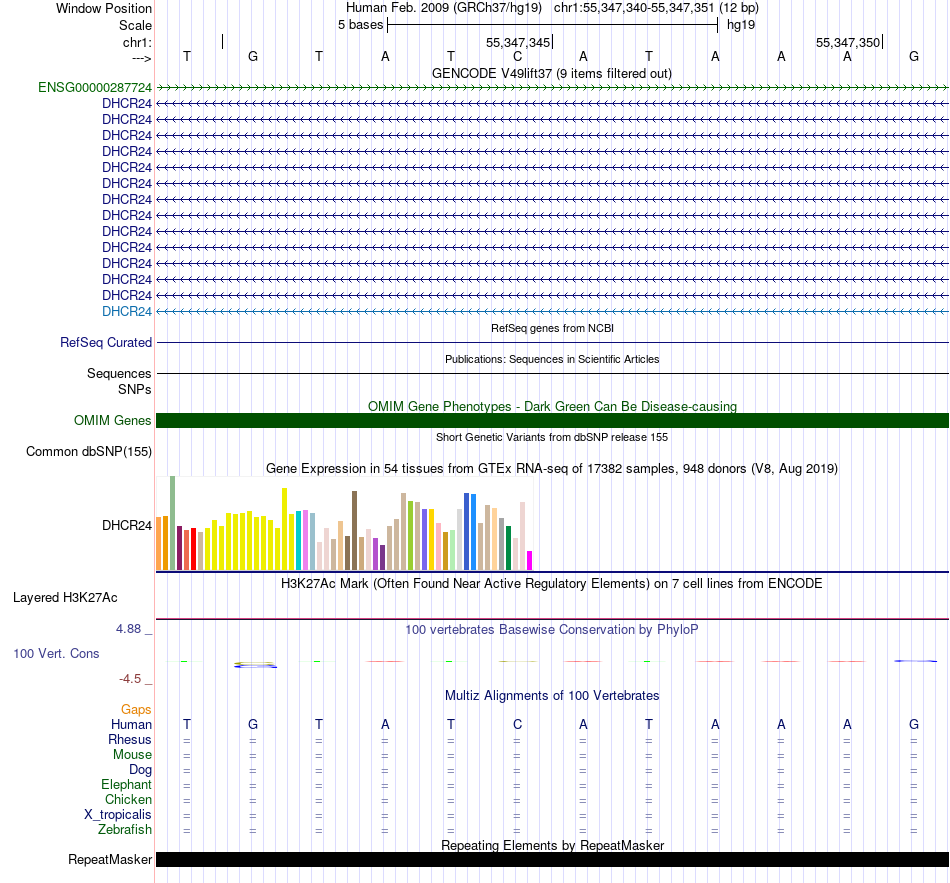Click the Window Position chr1 coordinates text
Image resolution: width=950 pixels, height=883 pixels.
[656, 8]
